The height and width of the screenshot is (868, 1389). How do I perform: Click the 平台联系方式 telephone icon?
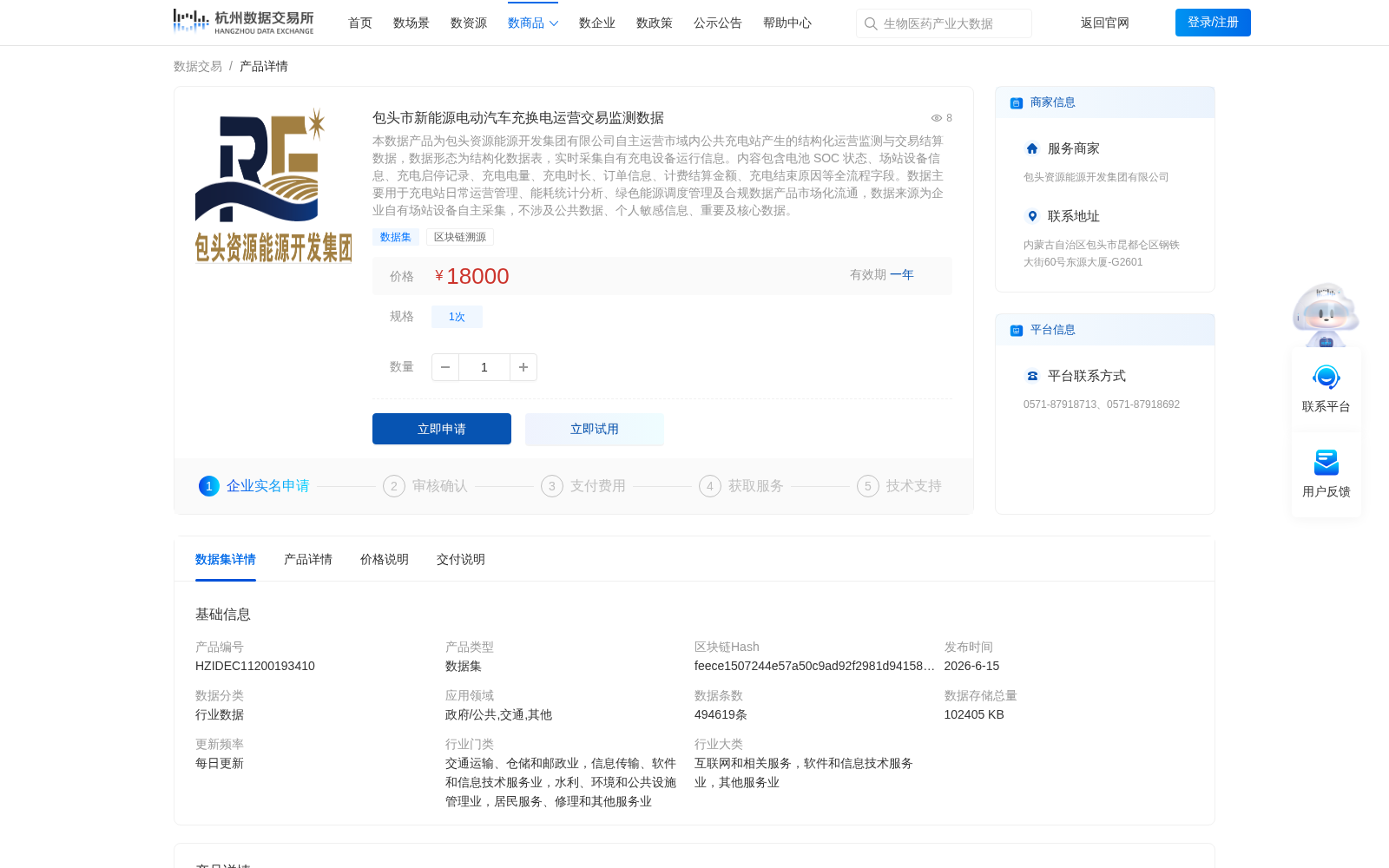tap(1032, 376)
